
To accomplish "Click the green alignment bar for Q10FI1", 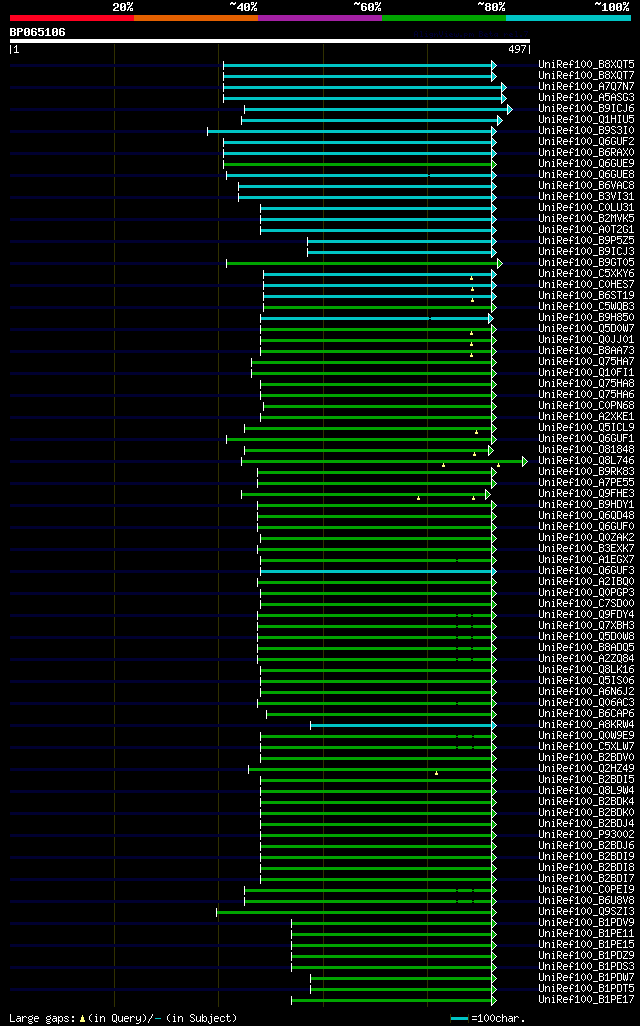I will pos(374,374).
